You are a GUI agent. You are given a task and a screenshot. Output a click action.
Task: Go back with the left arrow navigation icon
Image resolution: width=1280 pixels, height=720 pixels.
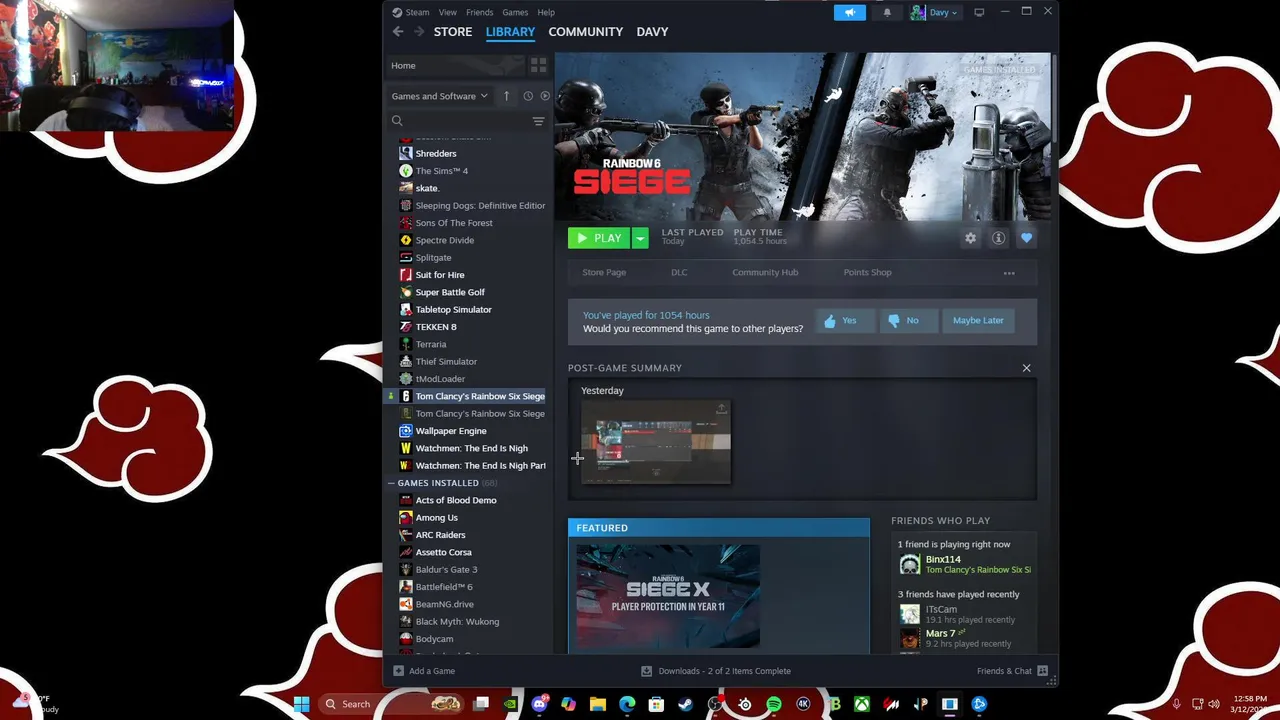tap(398, 31)
